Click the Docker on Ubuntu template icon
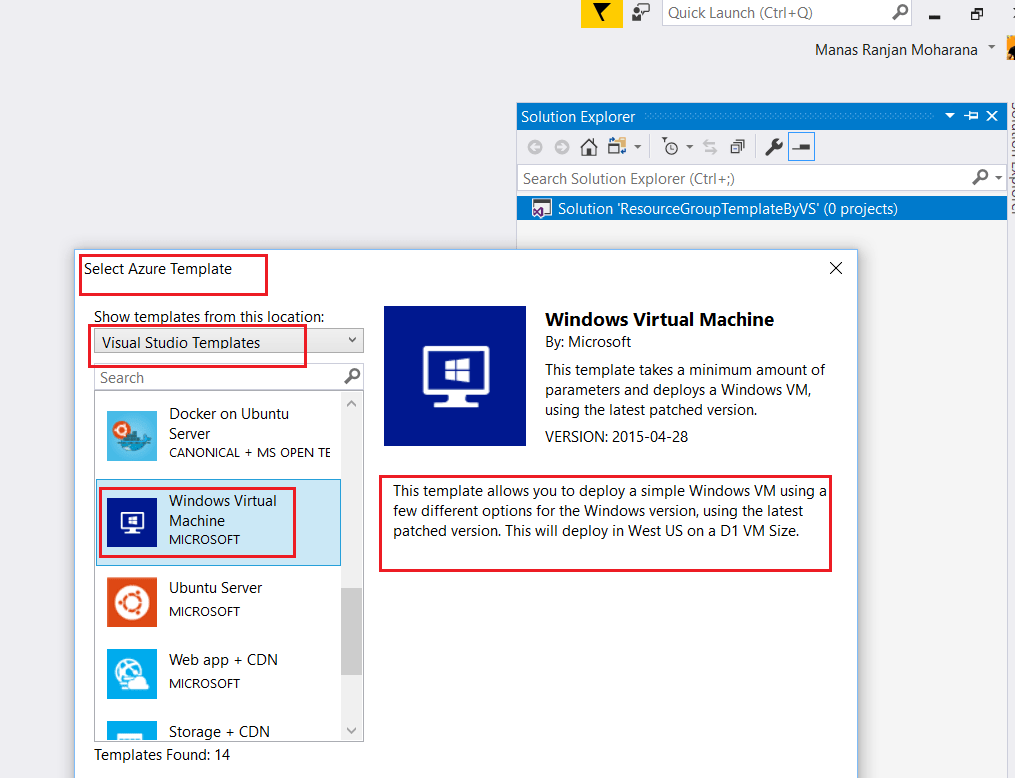The height and width of the screenshot is (778, 1015). coord(131,436)
